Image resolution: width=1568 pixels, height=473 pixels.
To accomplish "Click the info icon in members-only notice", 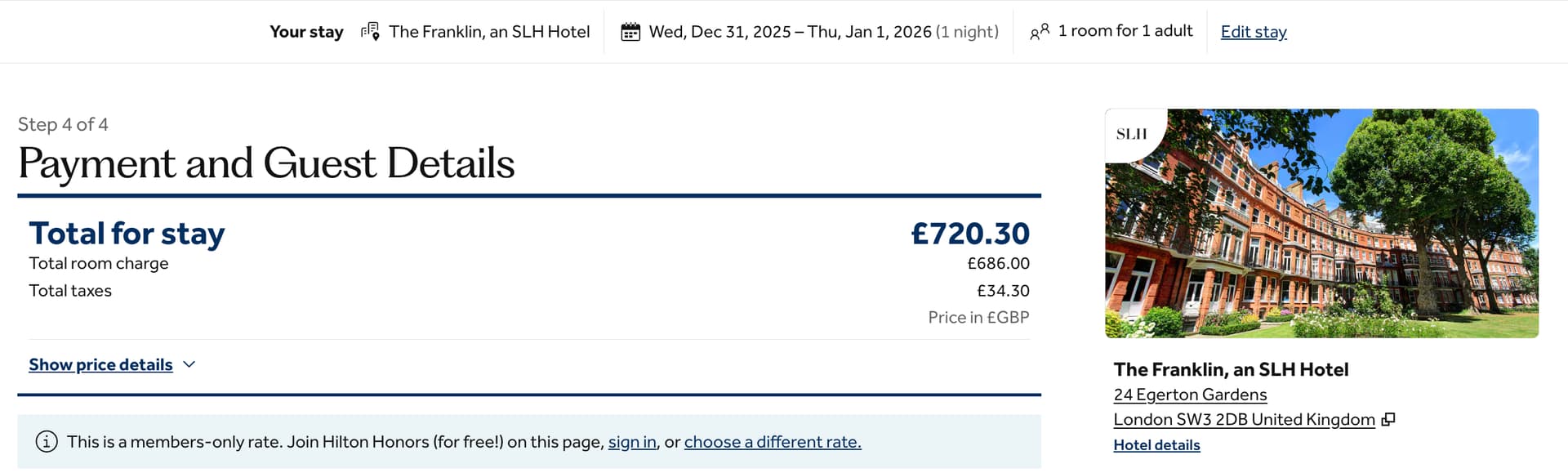I will (47, 442).
